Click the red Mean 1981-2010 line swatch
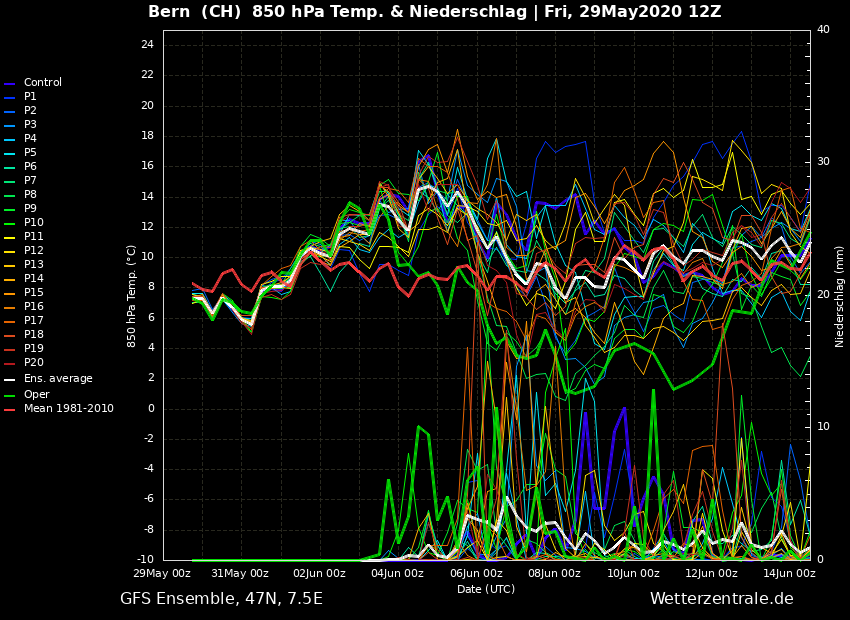This screenshot has width=850, height=620. (9, 410)
